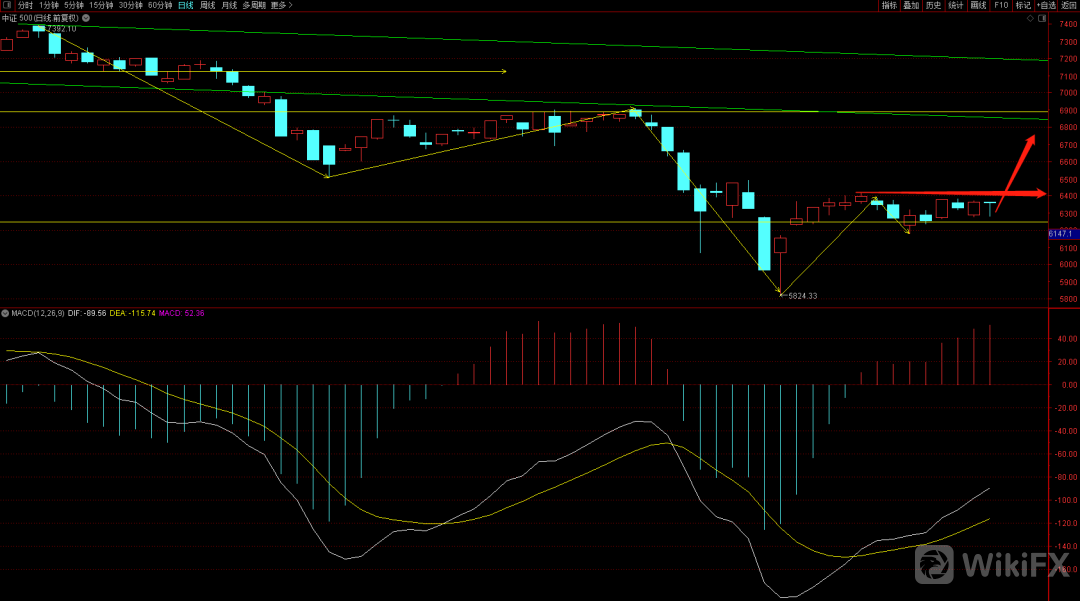This screenshot has width=1080, height=601.
Task: Open the 画线 drawing tools
Action: pyautogui.click(x=978, y=5)
